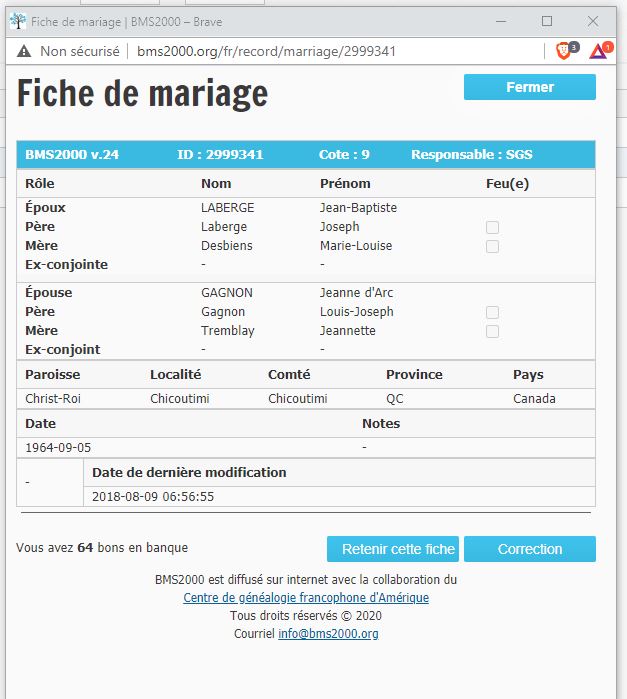627x699 pixels.
Task: Select the Comté value Chicoutimi
Action: 297,399
